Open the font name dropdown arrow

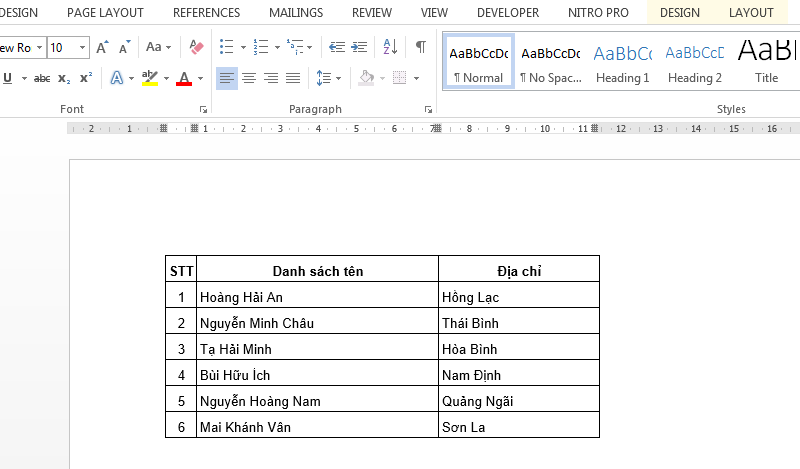(39, 47)
